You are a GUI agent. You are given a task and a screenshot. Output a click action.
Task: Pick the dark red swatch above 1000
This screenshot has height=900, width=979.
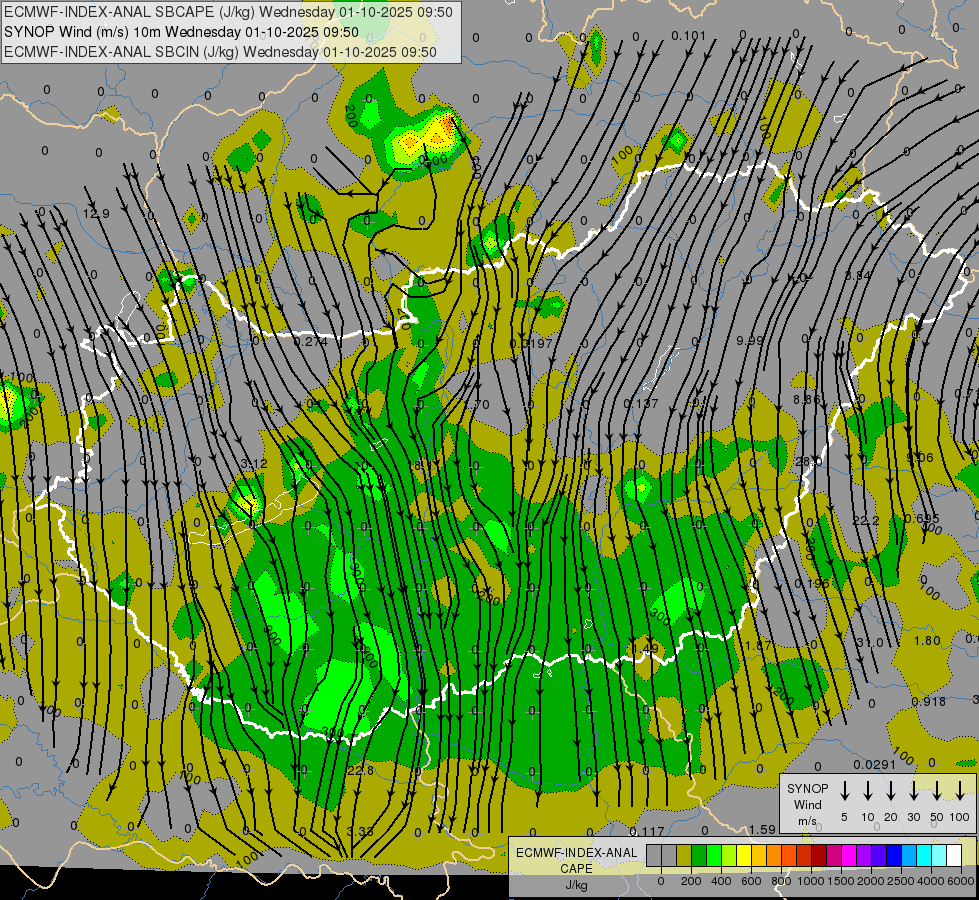[820, 855]
